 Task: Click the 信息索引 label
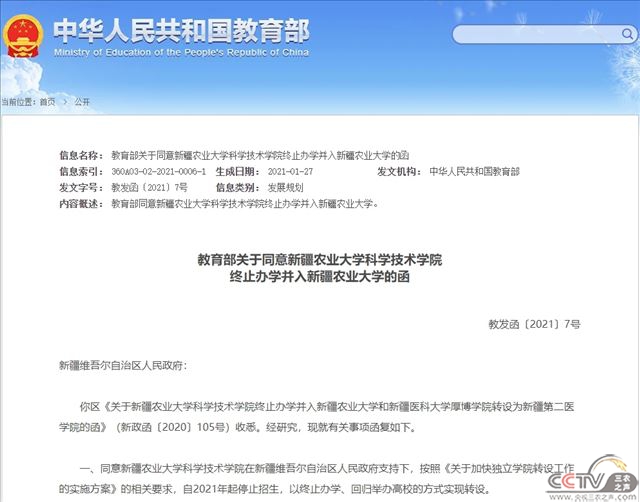coord(81,171)
